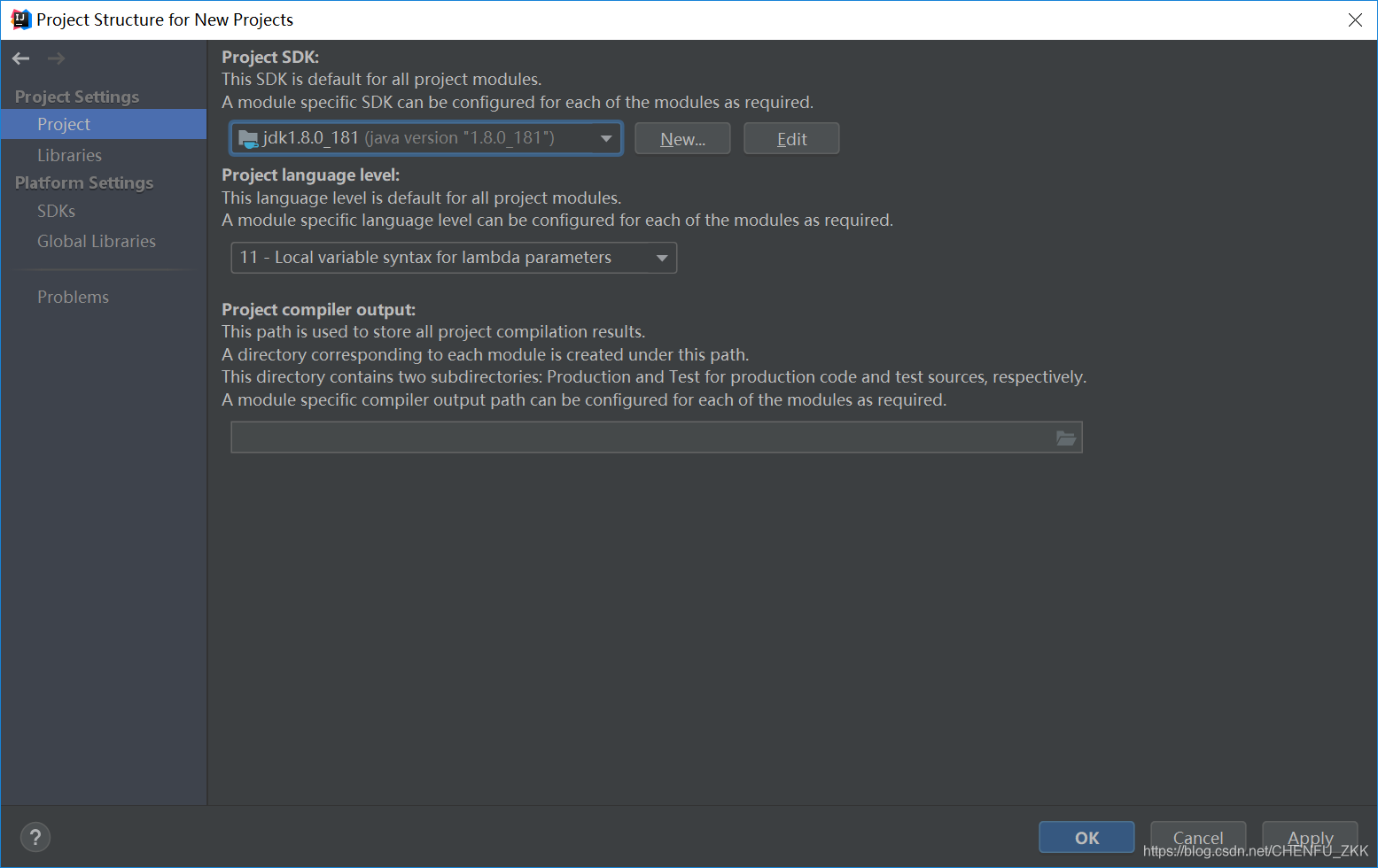This screenshot has width=1378, height=868.
Task: Click the New... SDK button
Action: click(682, 139)
